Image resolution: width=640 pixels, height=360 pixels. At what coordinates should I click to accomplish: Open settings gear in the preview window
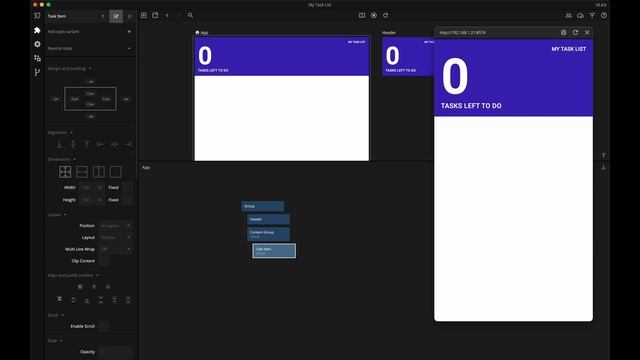[x=563, y=32]
